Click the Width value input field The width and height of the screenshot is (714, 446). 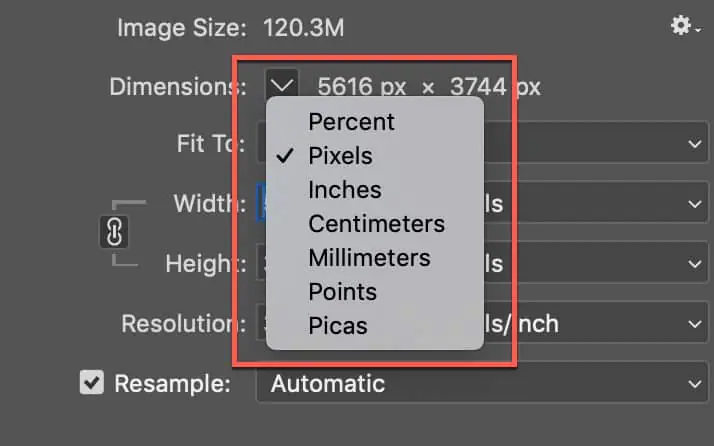pyautogui.click(x=261, y=203)
